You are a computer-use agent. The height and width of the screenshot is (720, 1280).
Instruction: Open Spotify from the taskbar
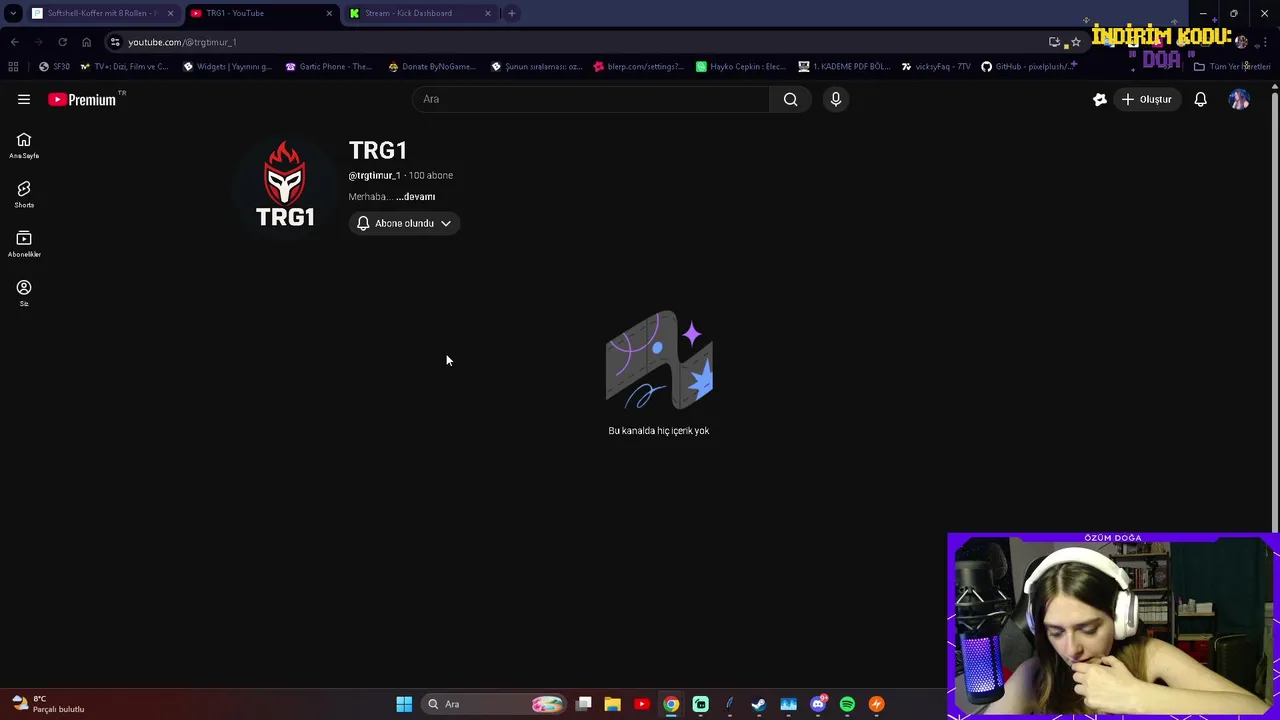[847, 704]
